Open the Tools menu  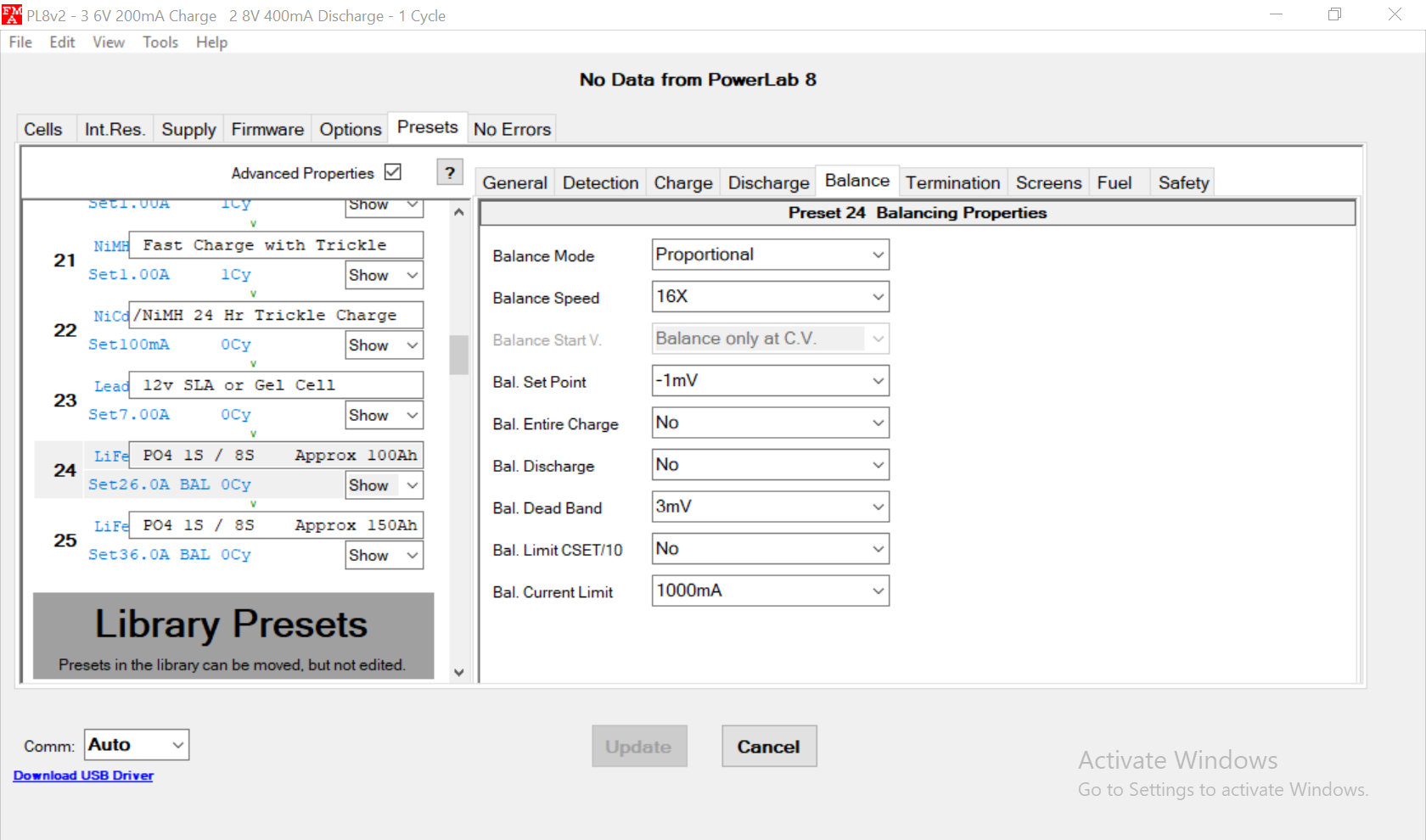coord(160,42)
